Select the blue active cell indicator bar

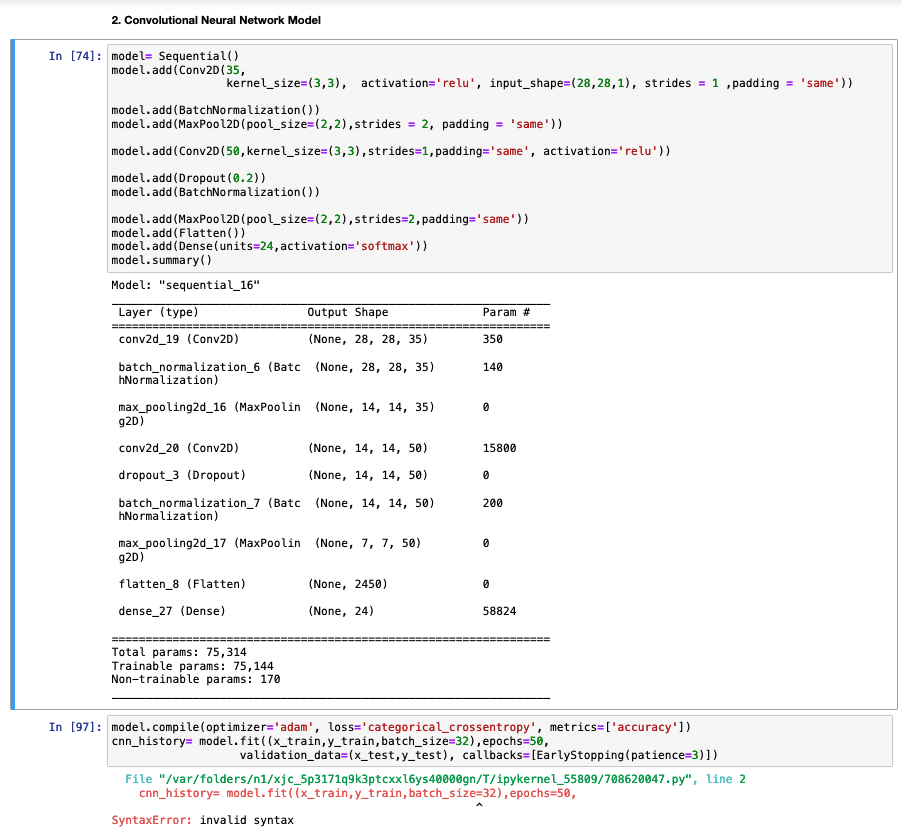click(12, 380)
